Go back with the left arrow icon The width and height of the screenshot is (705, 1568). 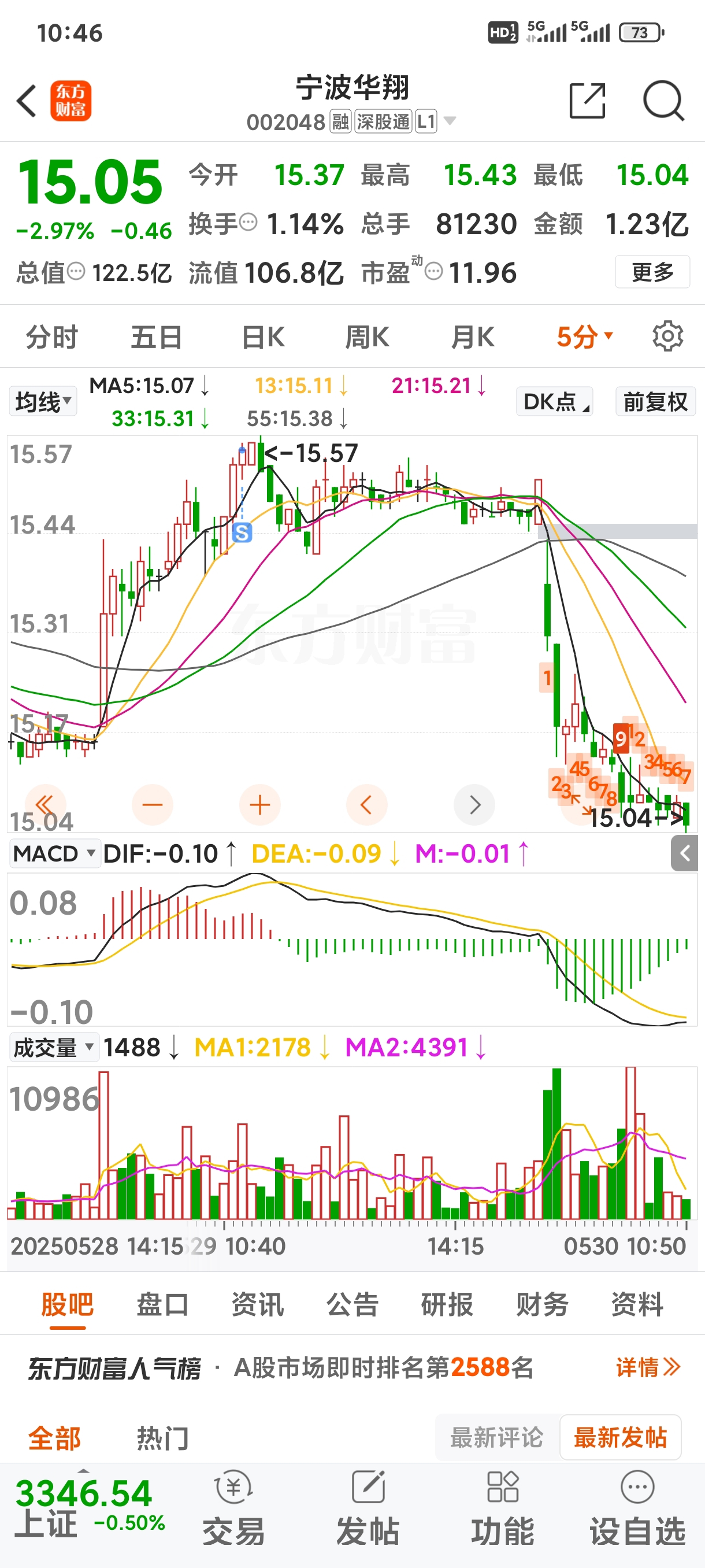click(26, 101)
